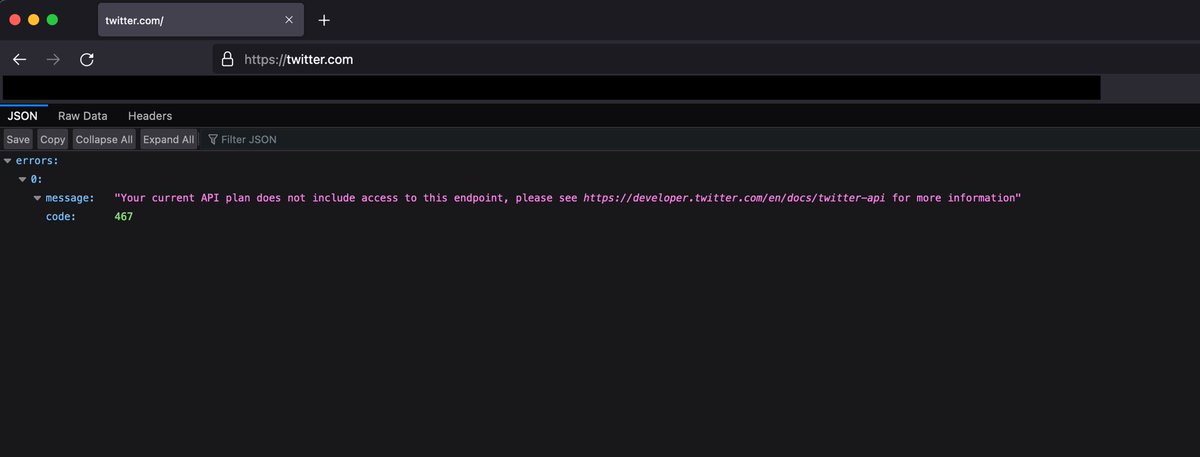Click the Copy button

click(x=53, y=140)
